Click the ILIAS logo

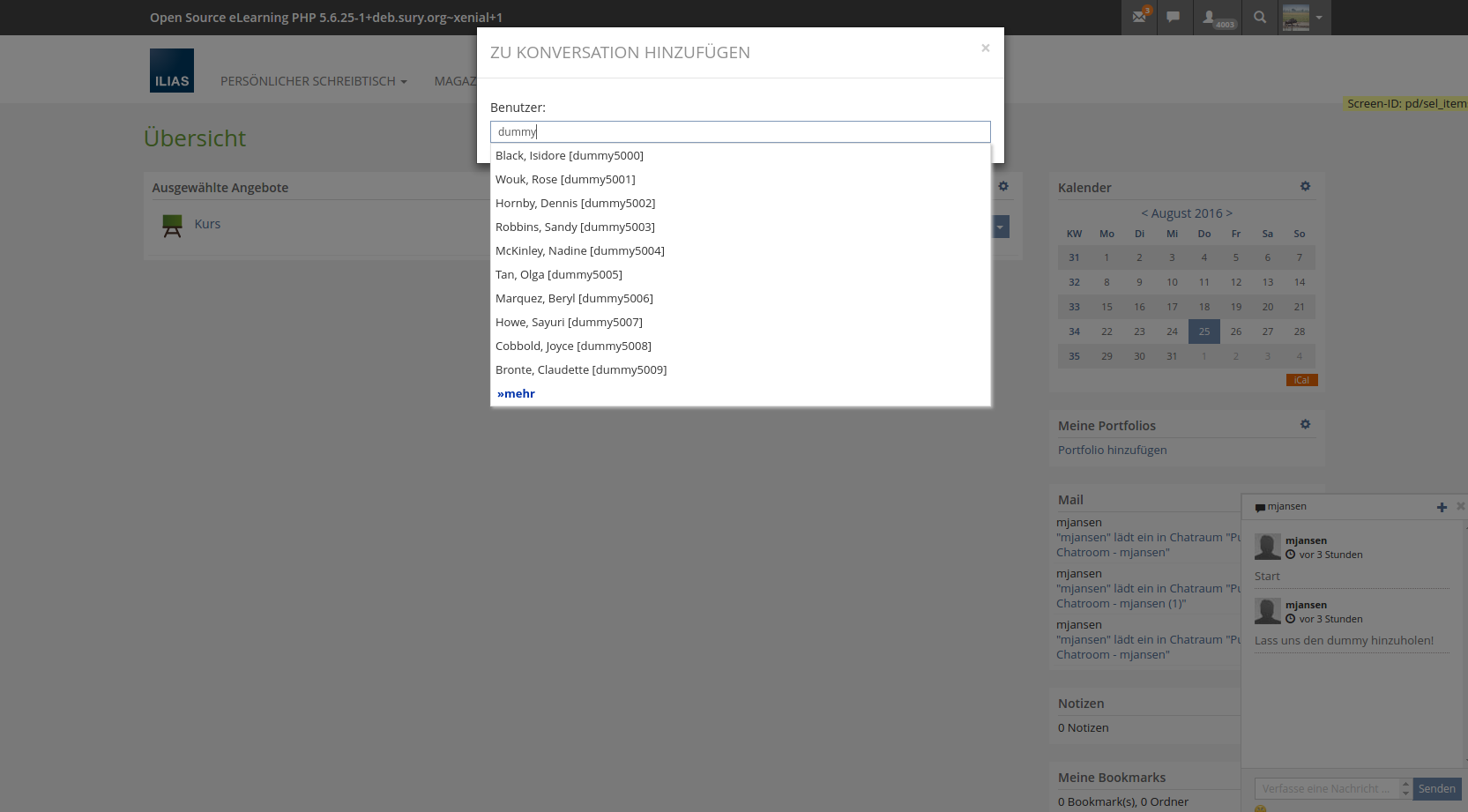[172, 71]
